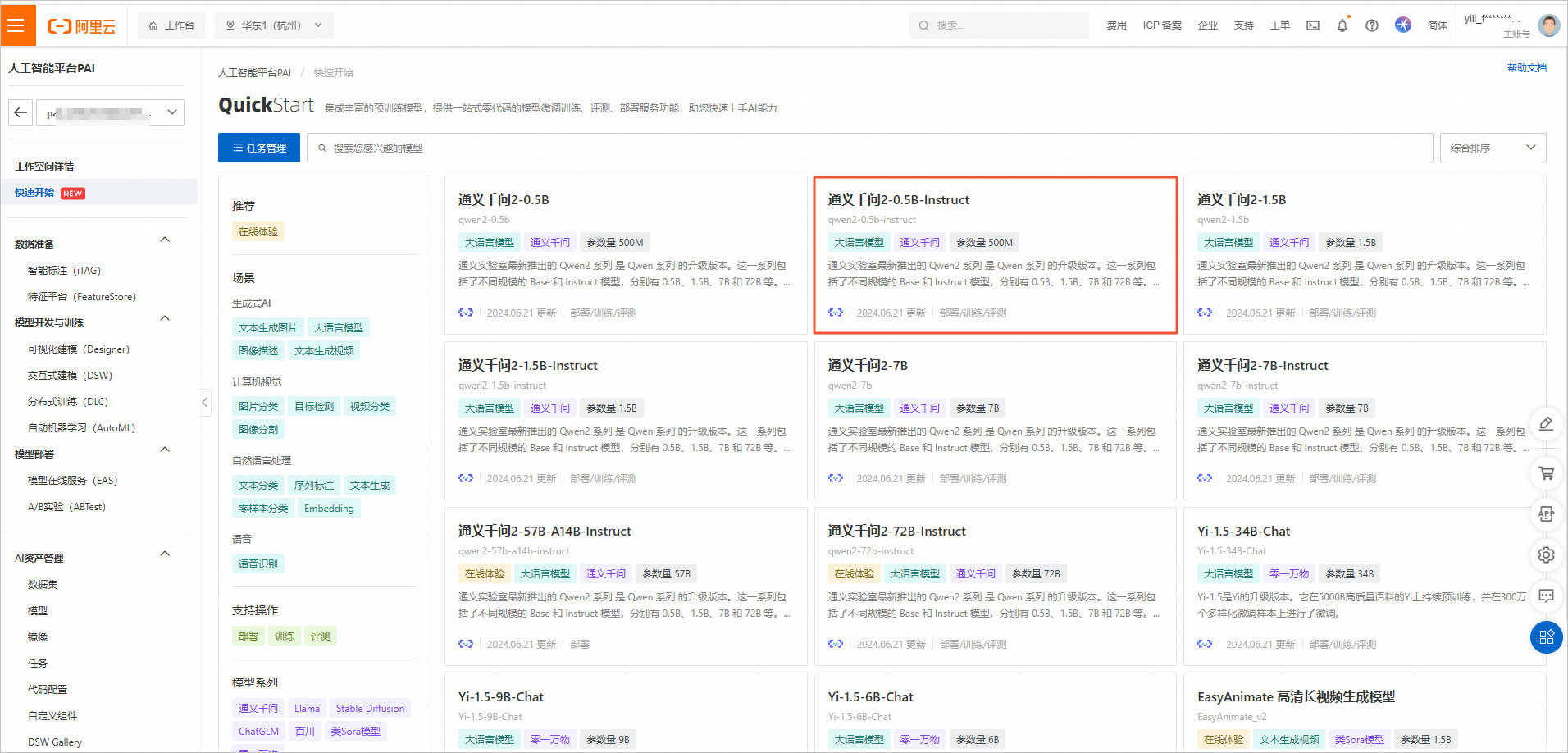Open the help question mark icon
1568x753 pixels.
(1372, 25)
